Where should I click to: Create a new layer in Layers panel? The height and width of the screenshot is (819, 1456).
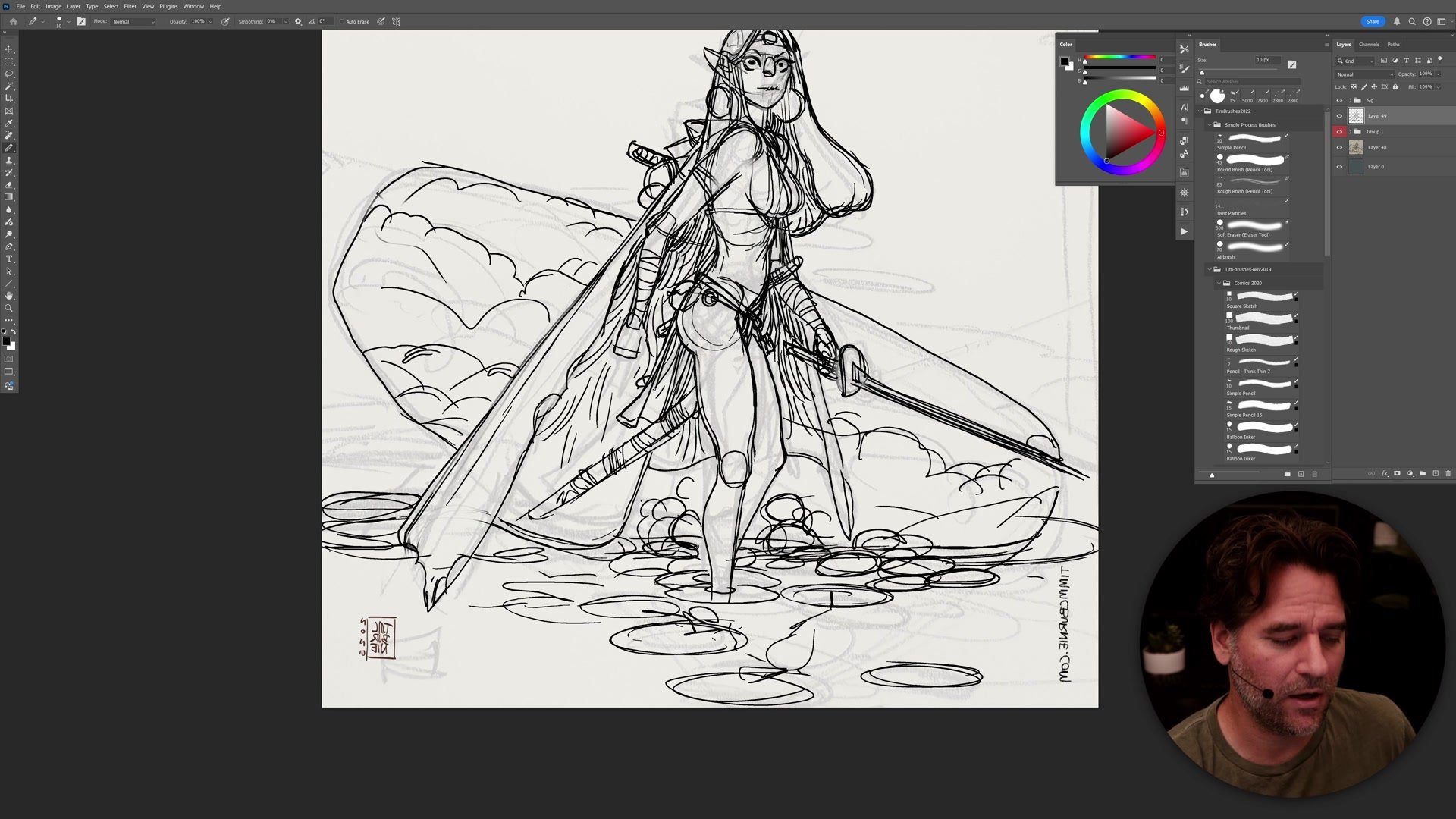pos(1436,473)
